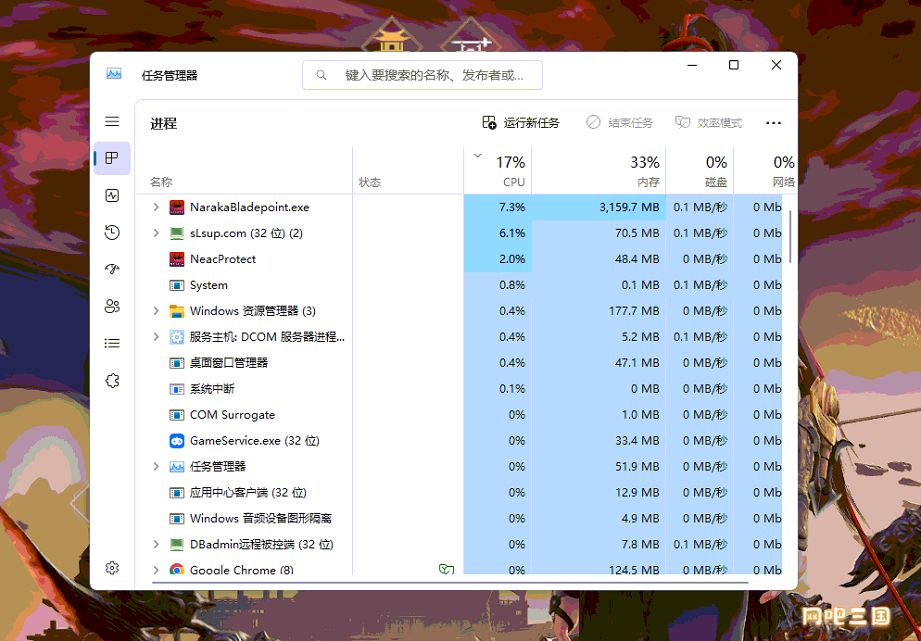Click the search box in Task Manager
Viewport: 921px width, 641px height.
(x=422, y=75)
